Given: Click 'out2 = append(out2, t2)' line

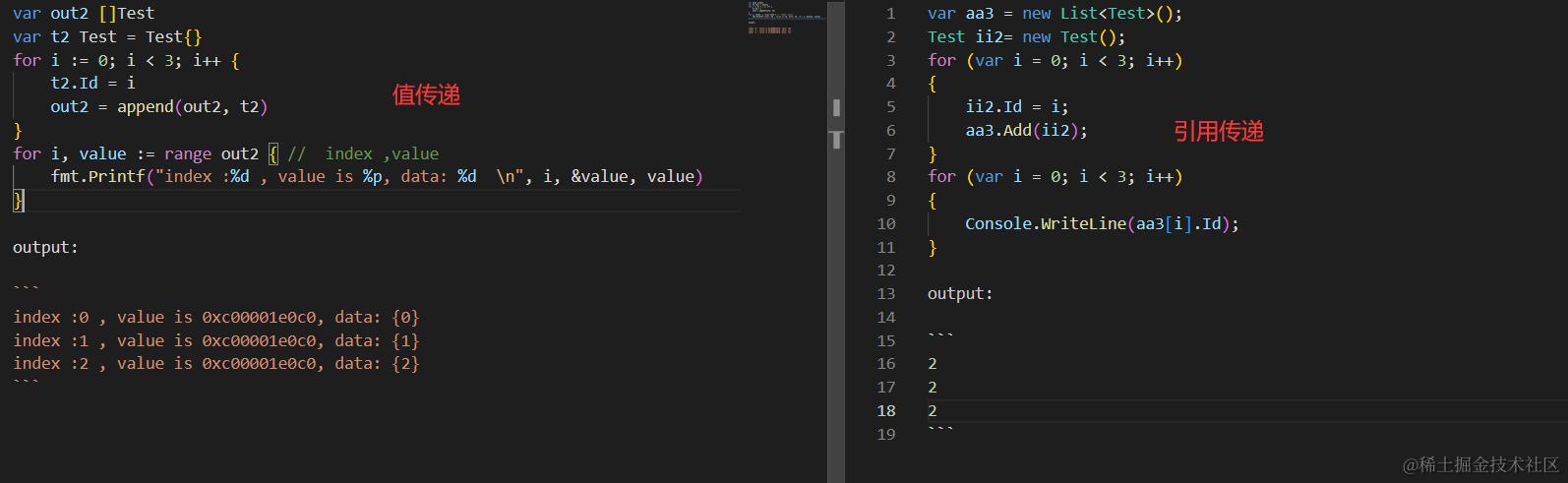Looking at the screenshot, I should [159, 106].
